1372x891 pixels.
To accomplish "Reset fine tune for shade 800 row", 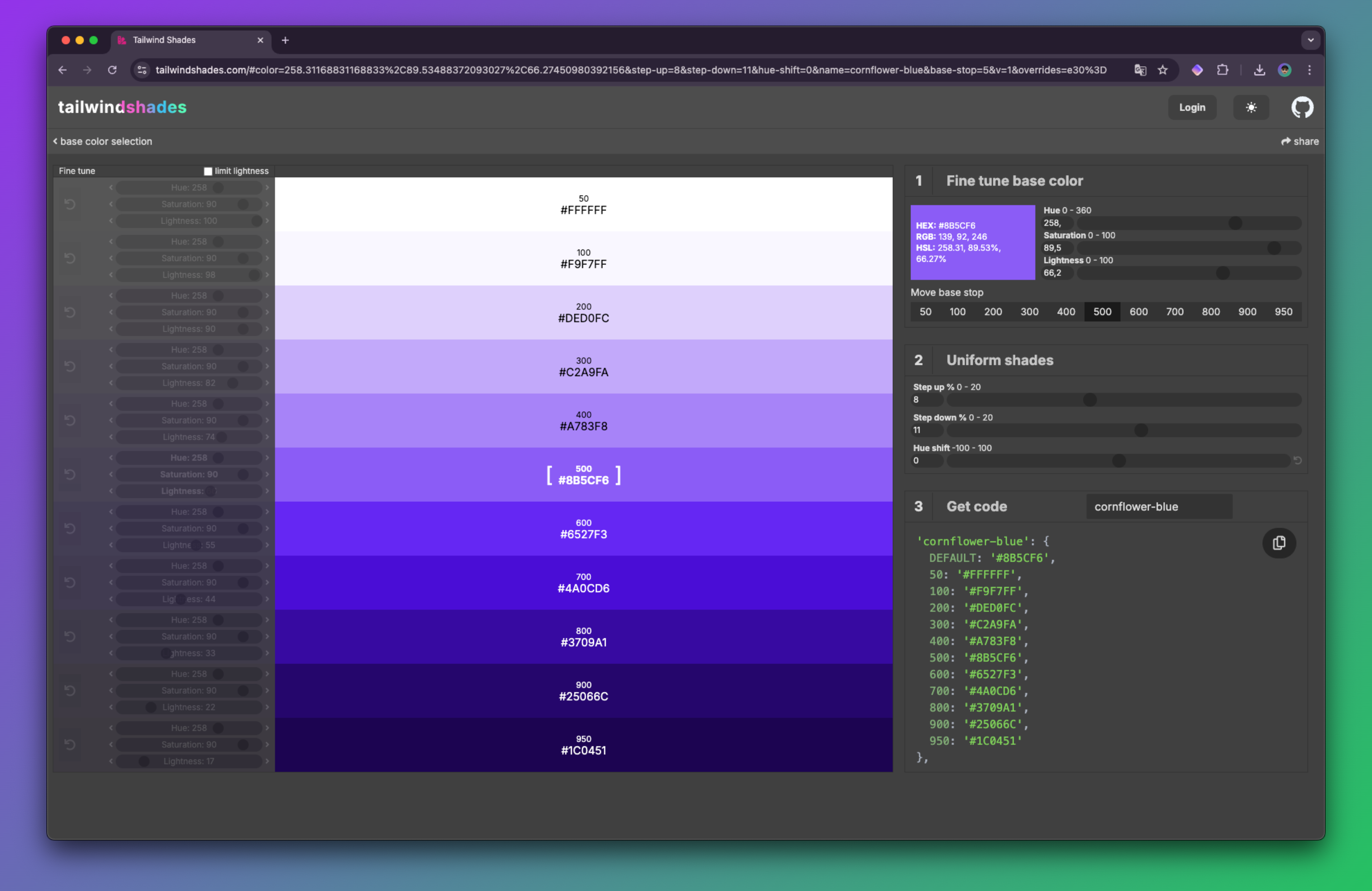I will pos(70,636).
